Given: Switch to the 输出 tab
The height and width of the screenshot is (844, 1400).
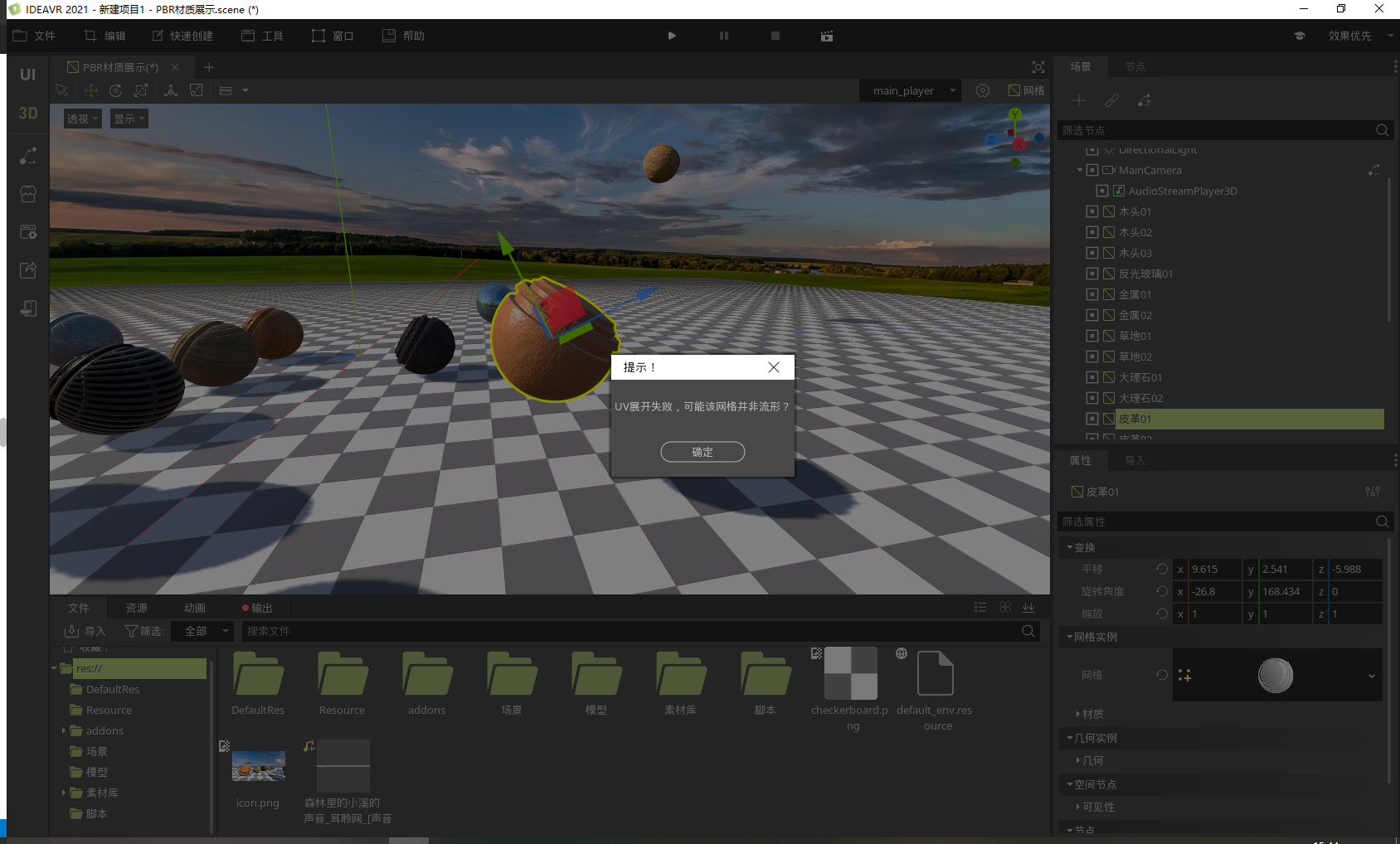Looking at the screenshot, I should 257,608.
